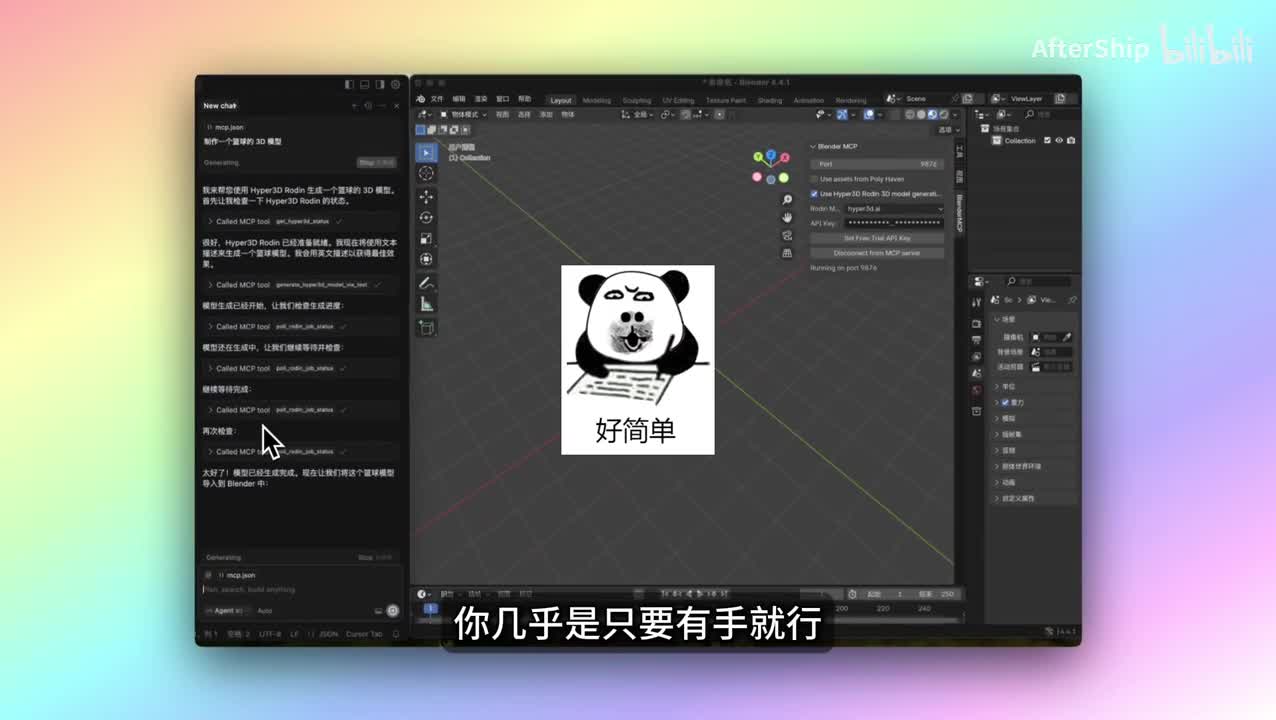This screenshot has width=1276, height=720.
Task: Toggle Collection visibility eye in outliner
Action: pos(1058,141)
